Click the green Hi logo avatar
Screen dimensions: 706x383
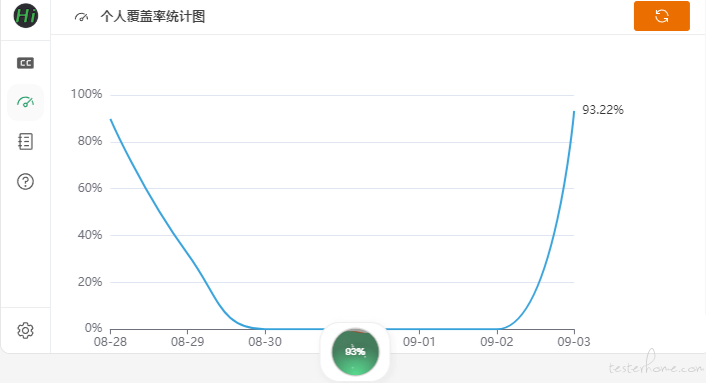point(26,16)
